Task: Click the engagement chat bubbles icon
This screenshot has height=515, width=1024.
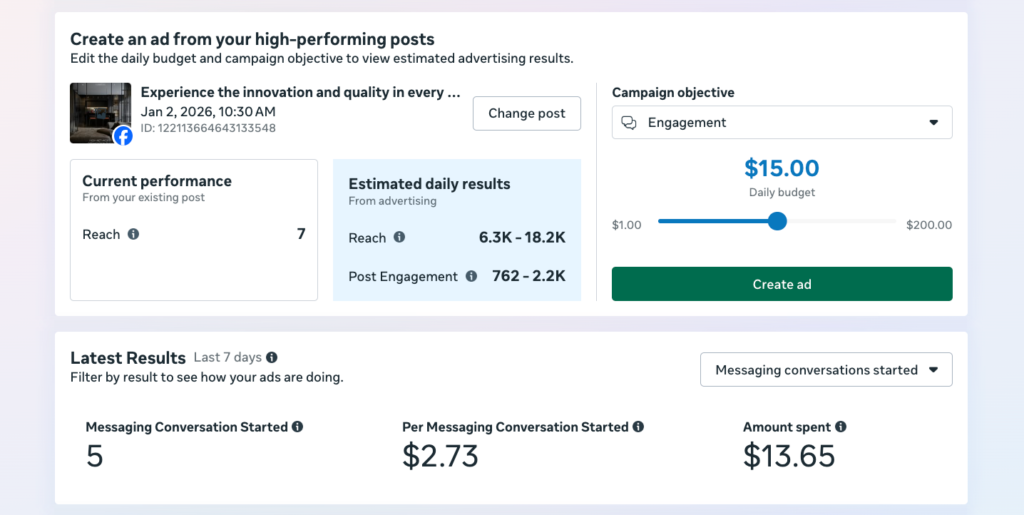Action: click(629, 123)
